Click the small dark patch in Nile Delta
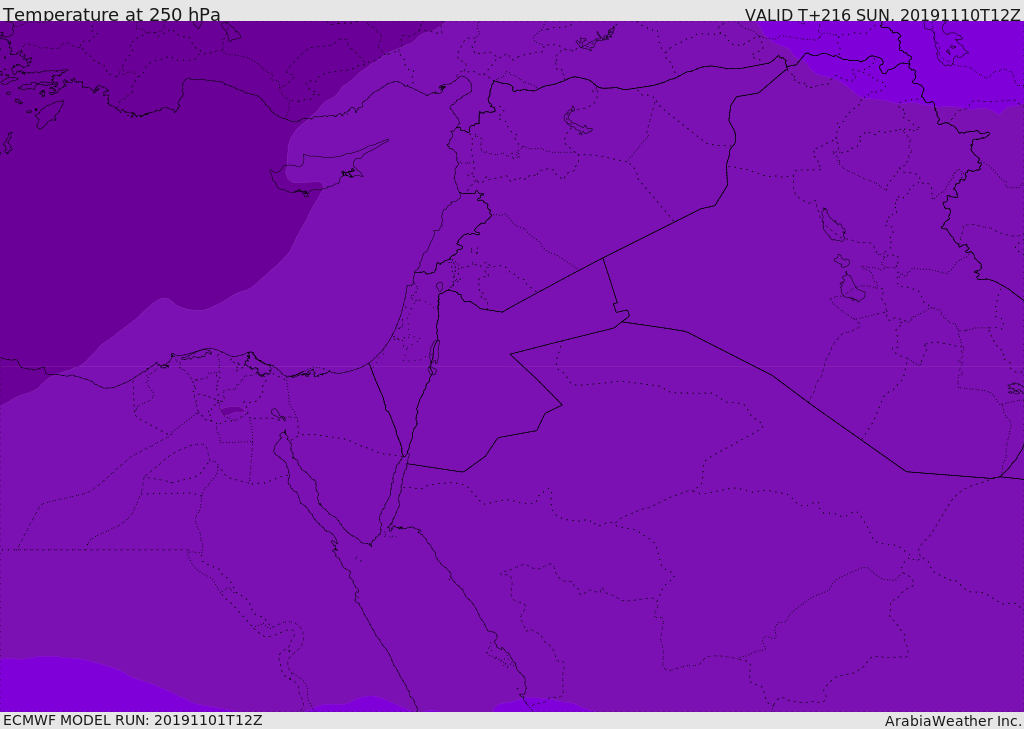The height and width of the screenshot is (729, 1024). [x=232, y=411]
